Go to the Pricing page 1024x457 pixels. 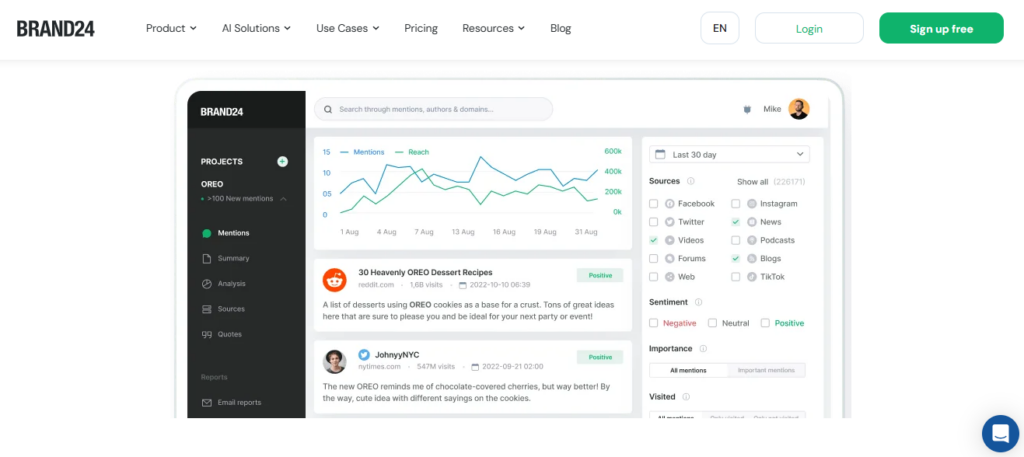(x=421, y=29)
